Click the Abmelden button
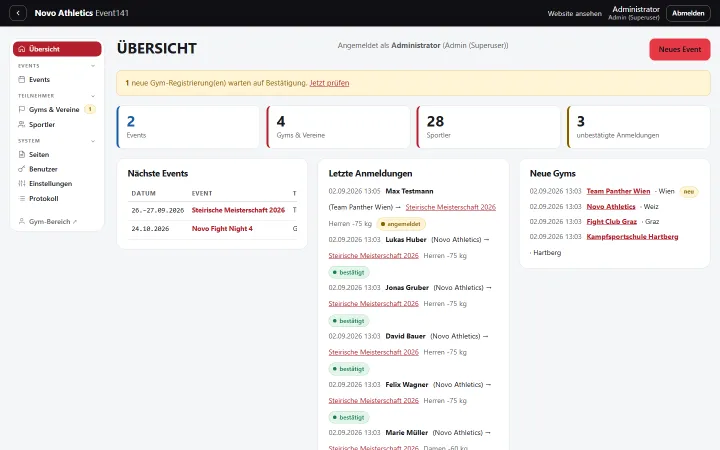 (x=688, y=13)
